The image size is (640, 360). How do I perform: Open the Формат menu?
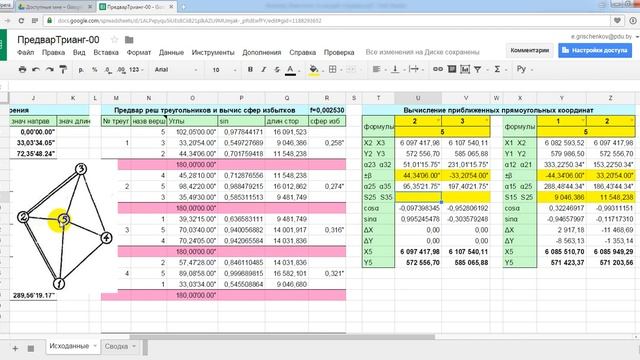(139, 52)
